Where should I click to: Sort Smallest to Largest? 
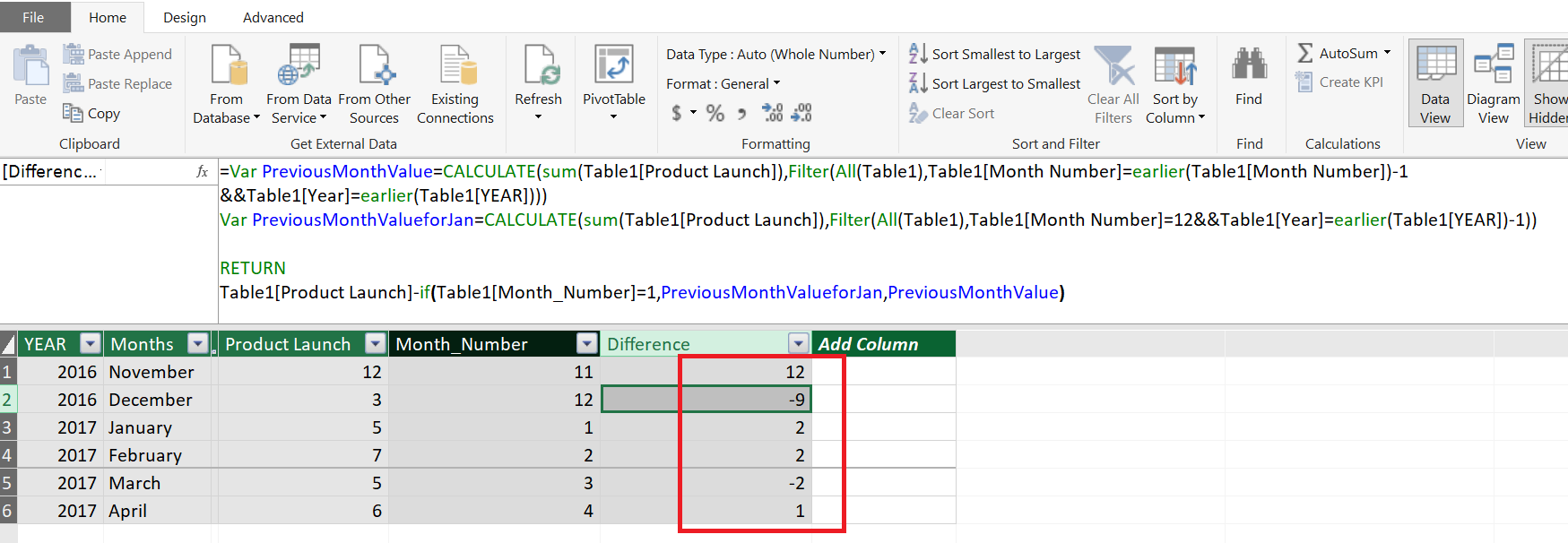995,54
